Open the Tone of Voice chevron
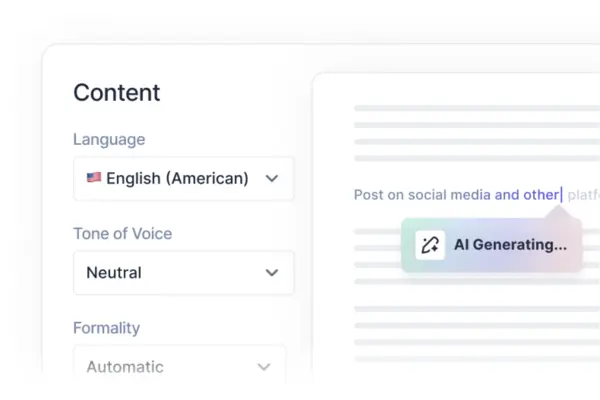This screenshot has width=600, height=400. pyautogui.click(x=272, y=273)
